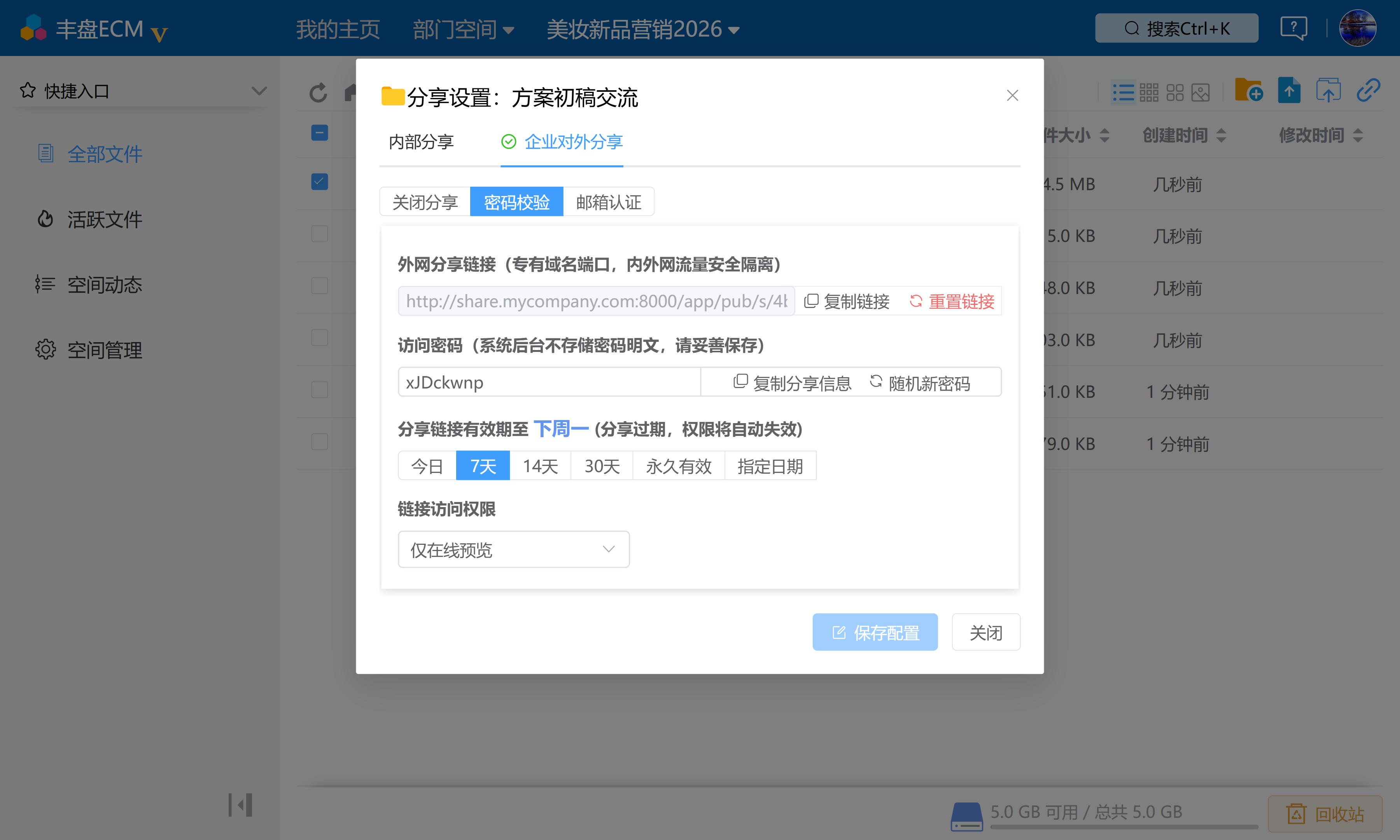Viewport: 1400px width, 840px height.
Task: Expand the 仅在线预览 permission dropdown
Action: 513,549
